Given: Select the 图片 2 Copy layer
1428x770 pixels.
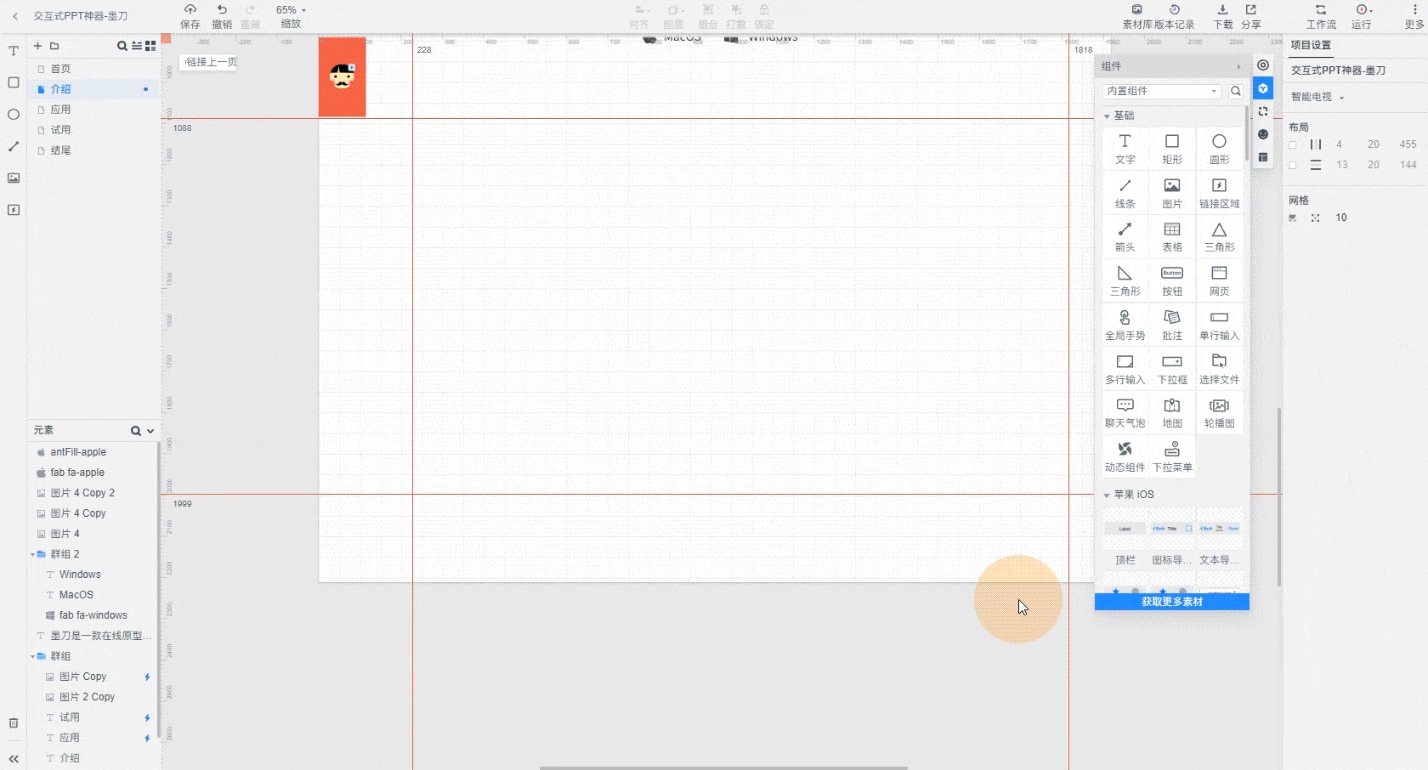Looking at the screenshot, I should [x=87, y=697].
